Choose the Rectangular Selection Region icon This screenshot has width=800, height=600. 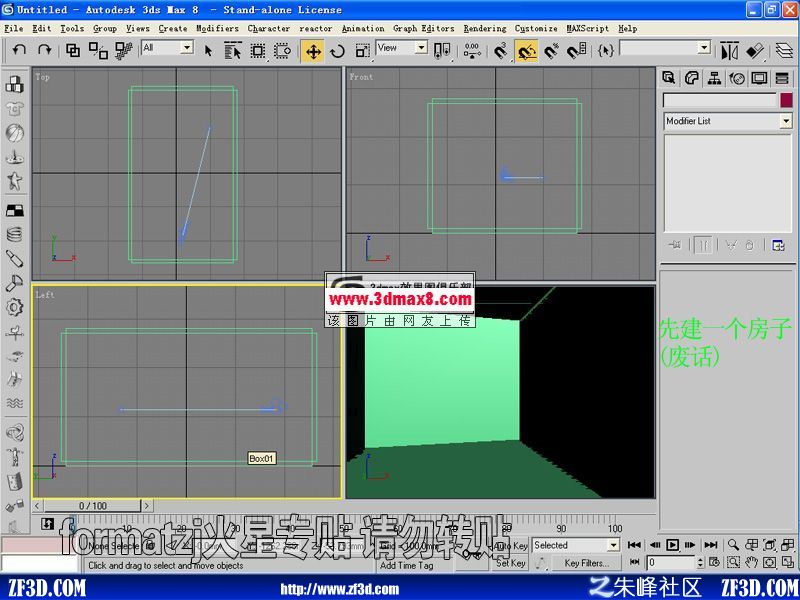pos(258,51)
